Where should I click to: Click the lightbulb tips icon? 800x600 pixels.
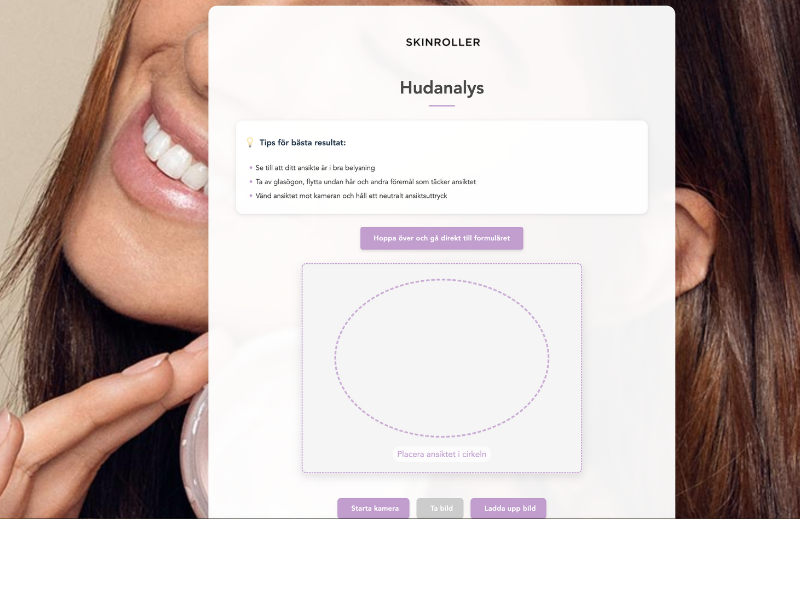tap(249, 142)
